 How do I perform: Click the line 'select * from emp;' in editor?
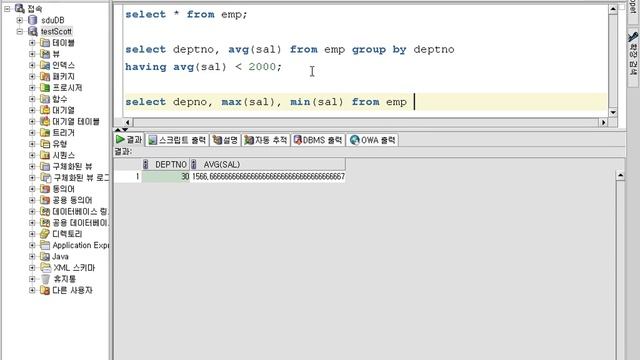(x=186, y=14)
